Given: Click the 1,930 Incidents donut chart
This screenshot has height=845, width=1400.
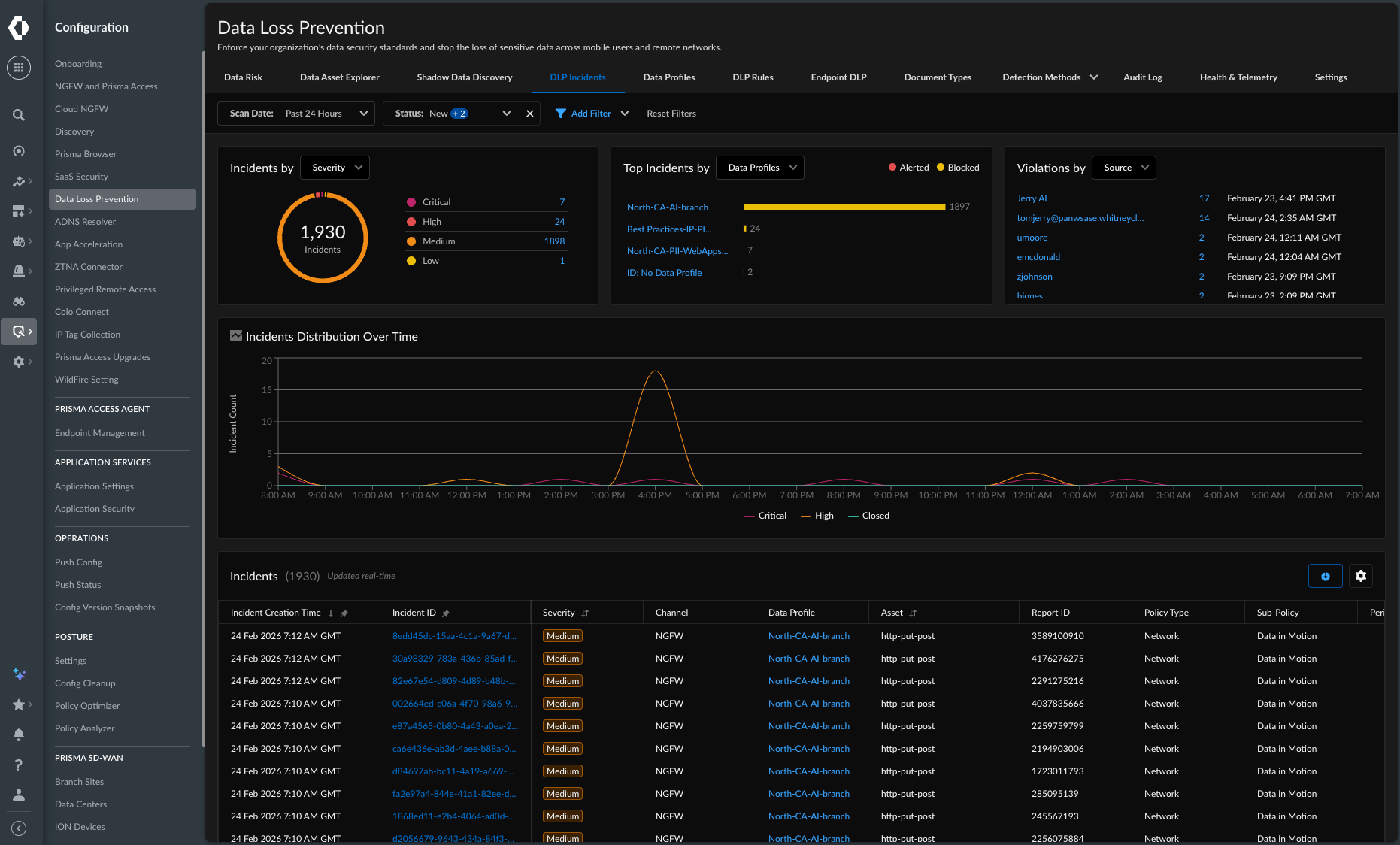Looking at the screenshot, I should 323,238.
